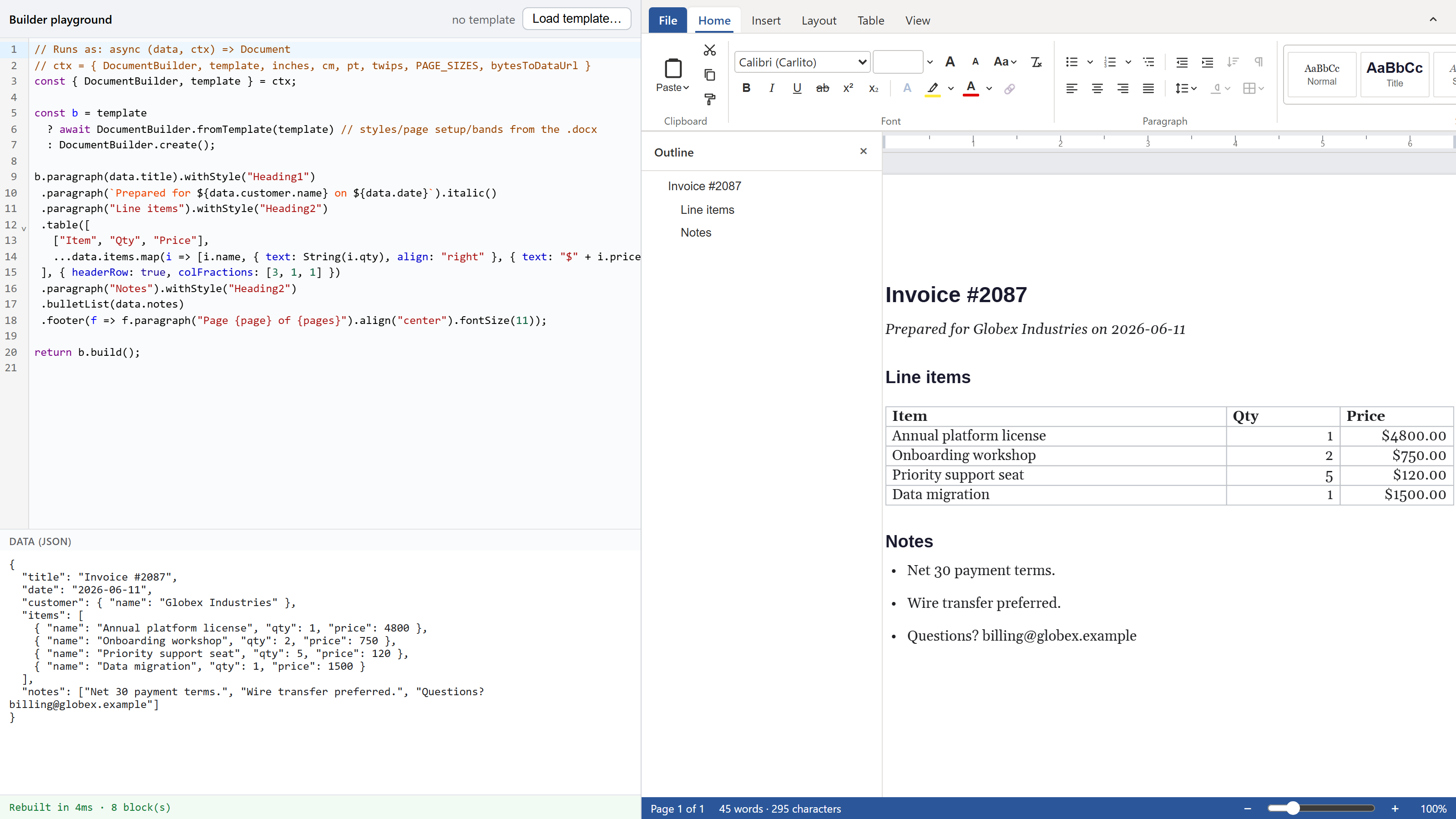Screen dimensions: 1456x819
Task: Jump to Line items in Outline
Action: [707, 210]
